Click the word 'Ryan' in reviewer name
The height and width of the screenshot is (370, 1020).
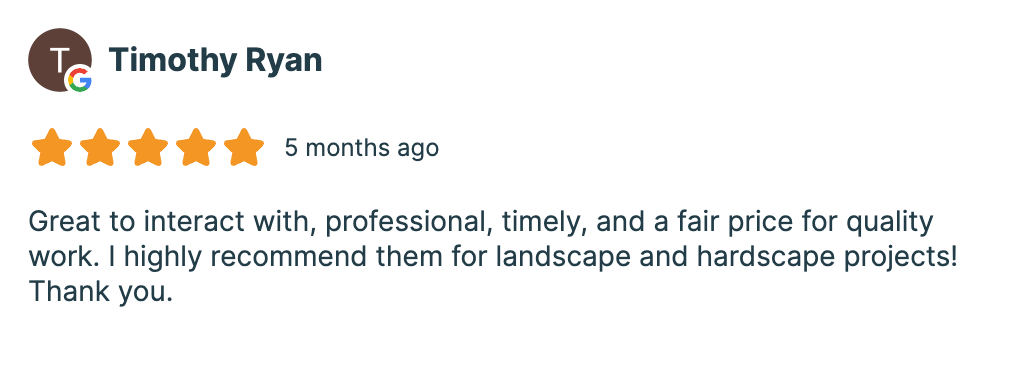283,61
